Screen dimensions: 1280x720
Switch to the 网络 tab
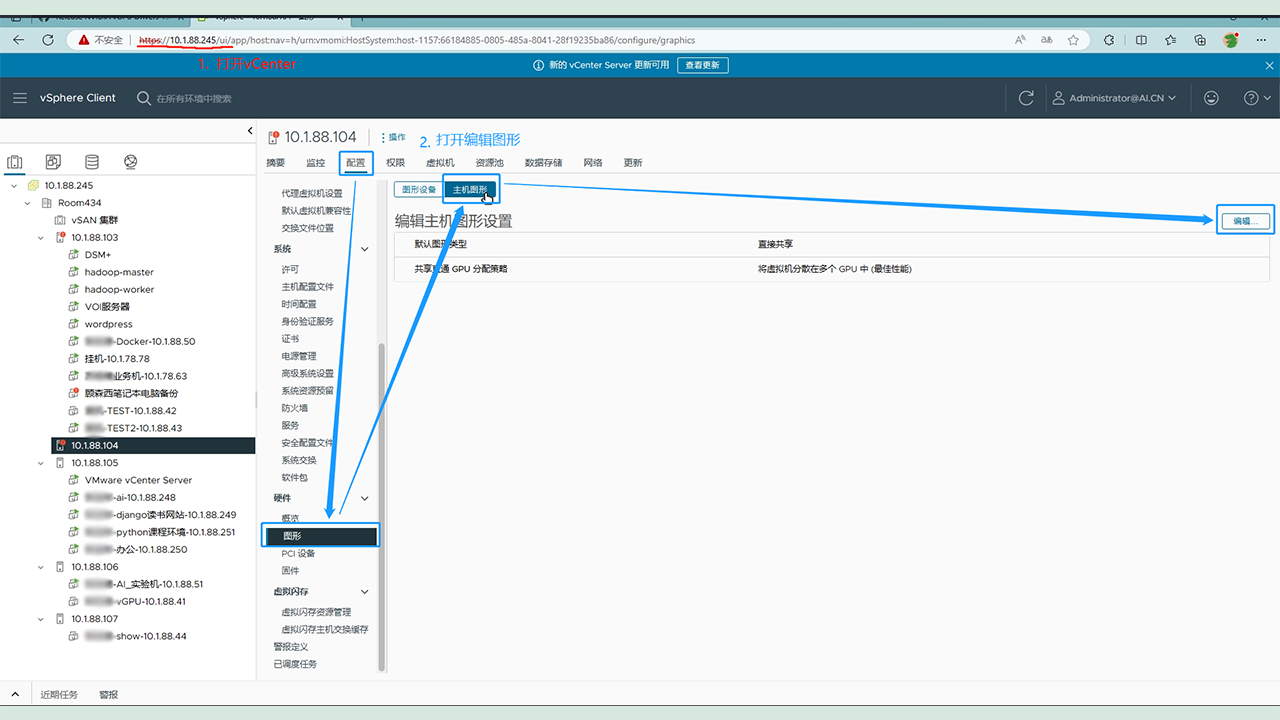tap(593, 163)
